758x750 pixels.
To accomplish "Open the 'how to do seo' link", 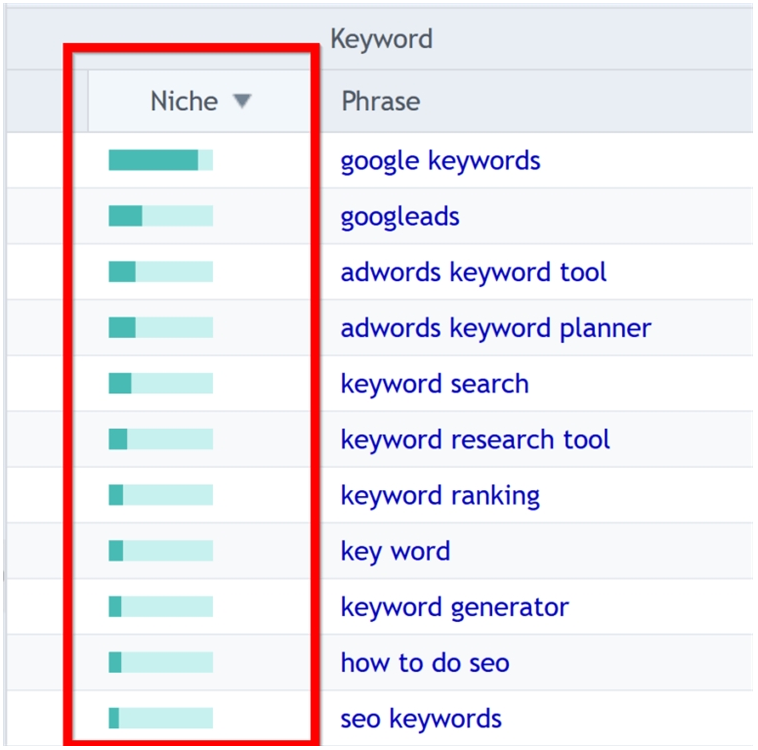I will click(x=425, y=662).
